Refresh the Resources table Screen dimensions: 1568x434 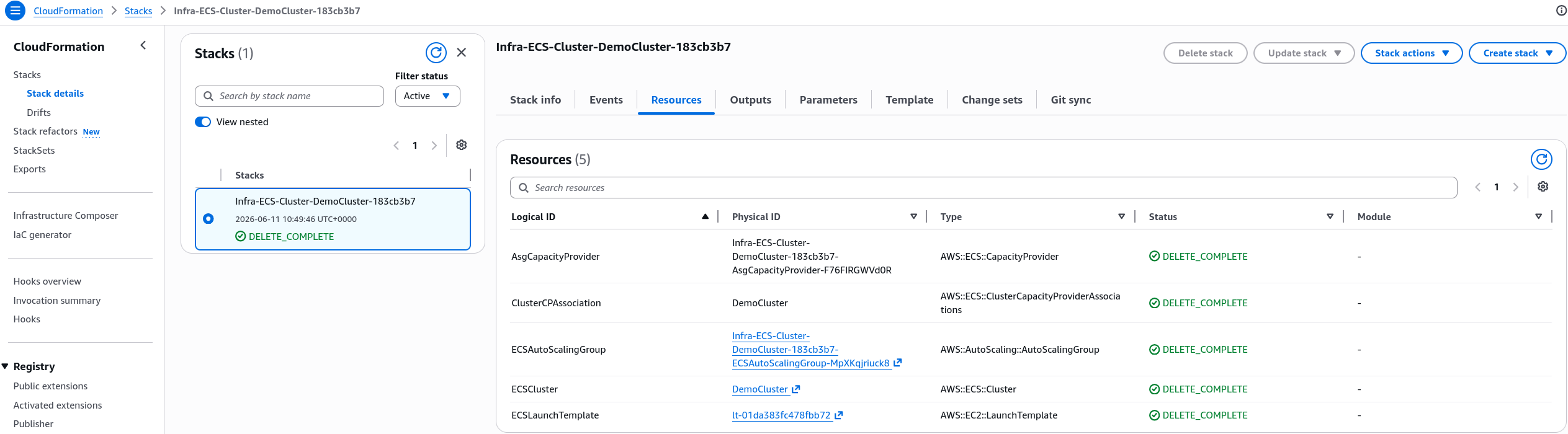[1541, 159]
